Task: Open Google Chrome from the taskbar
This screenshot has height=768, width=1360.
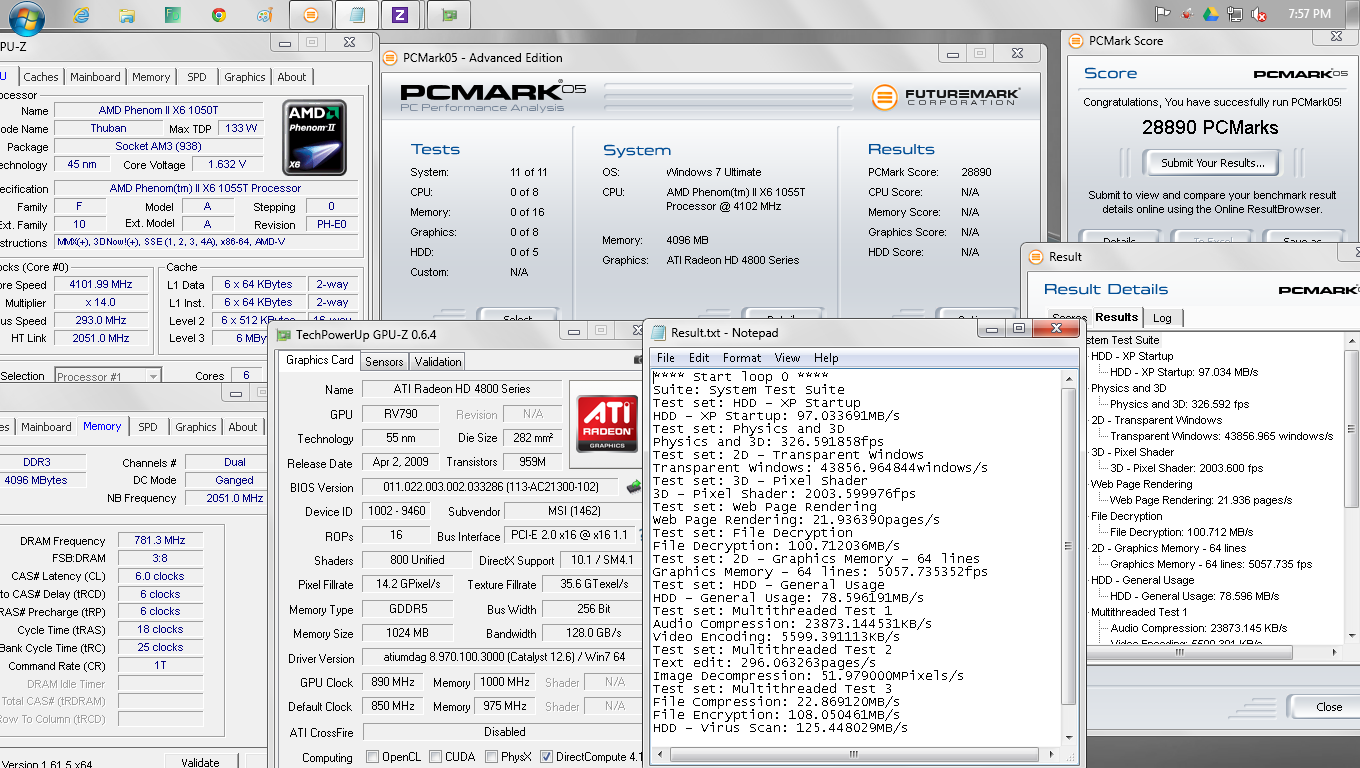Action: [x=219, y=15]
